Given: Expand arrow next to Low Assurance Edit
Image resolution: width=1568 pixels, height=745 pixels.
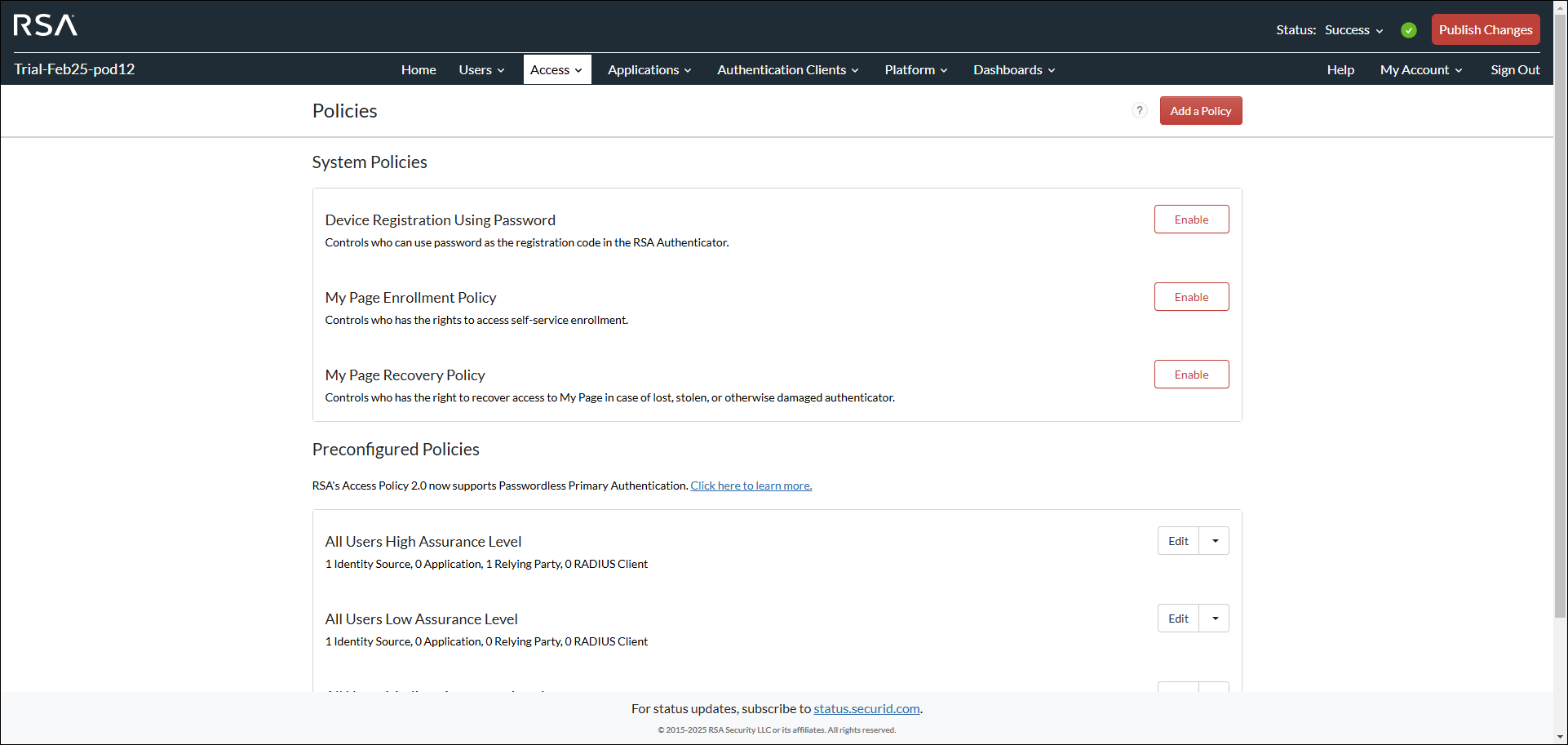Looking at the screenshot, I should click(1214, 619).
